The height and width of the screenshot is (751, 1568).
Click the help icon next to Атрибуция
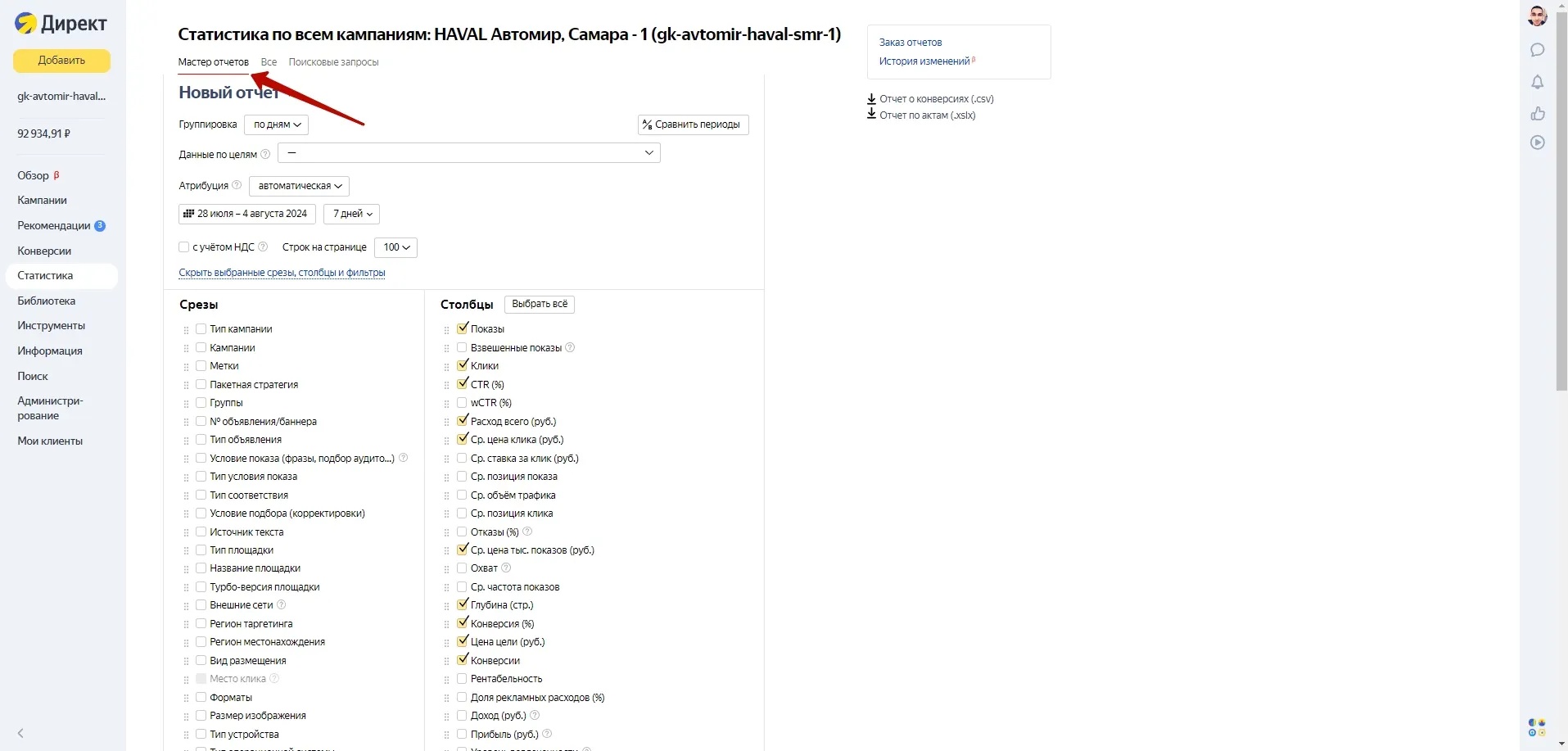[x=237, y=185]
